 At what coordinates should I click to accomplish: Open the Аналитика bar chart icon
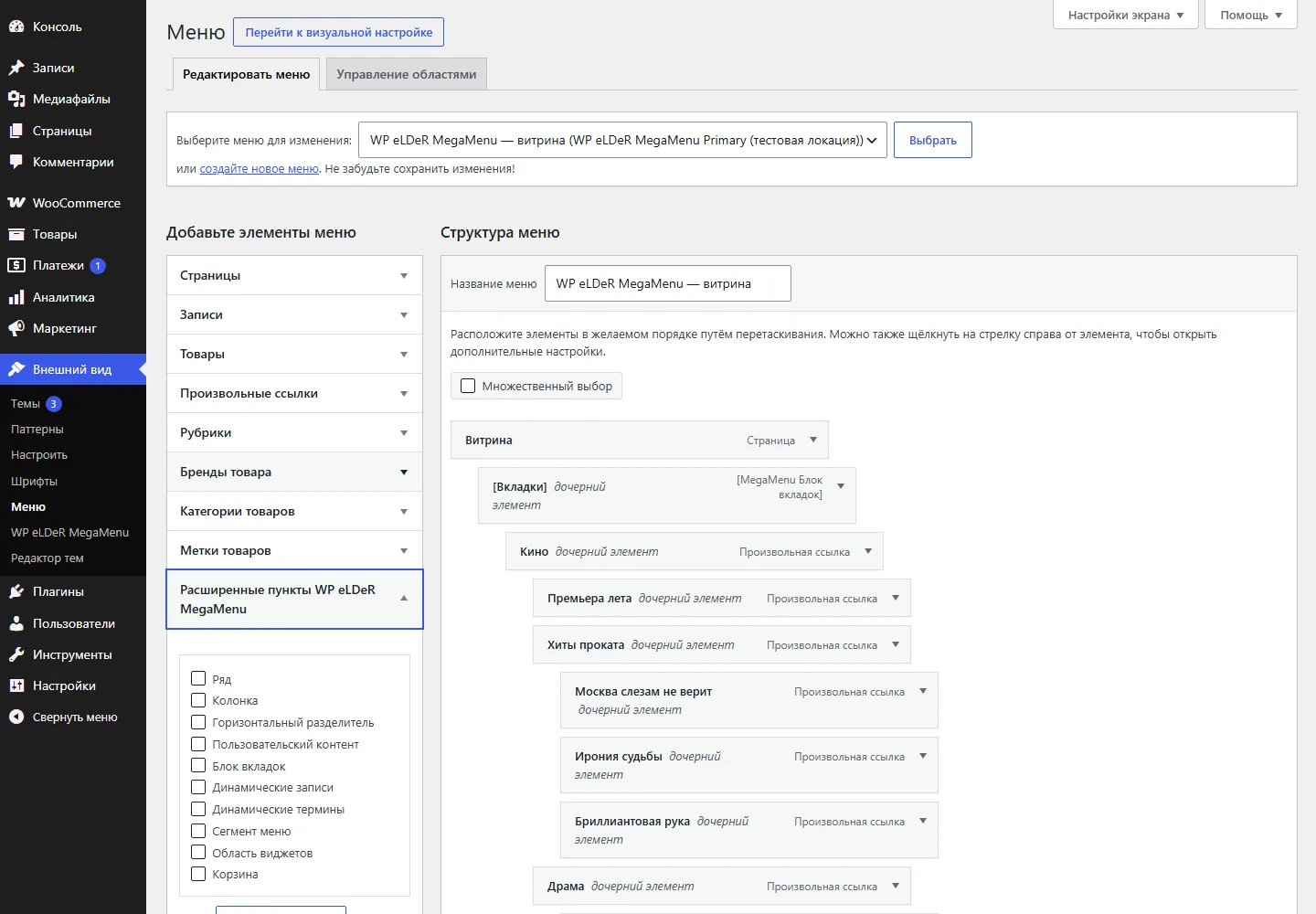pos(16,297)
